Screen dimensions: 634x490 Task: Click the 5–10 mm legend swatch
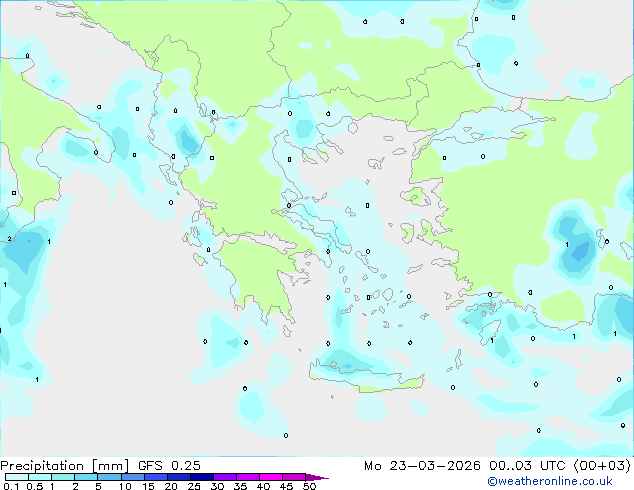(109, 477)
